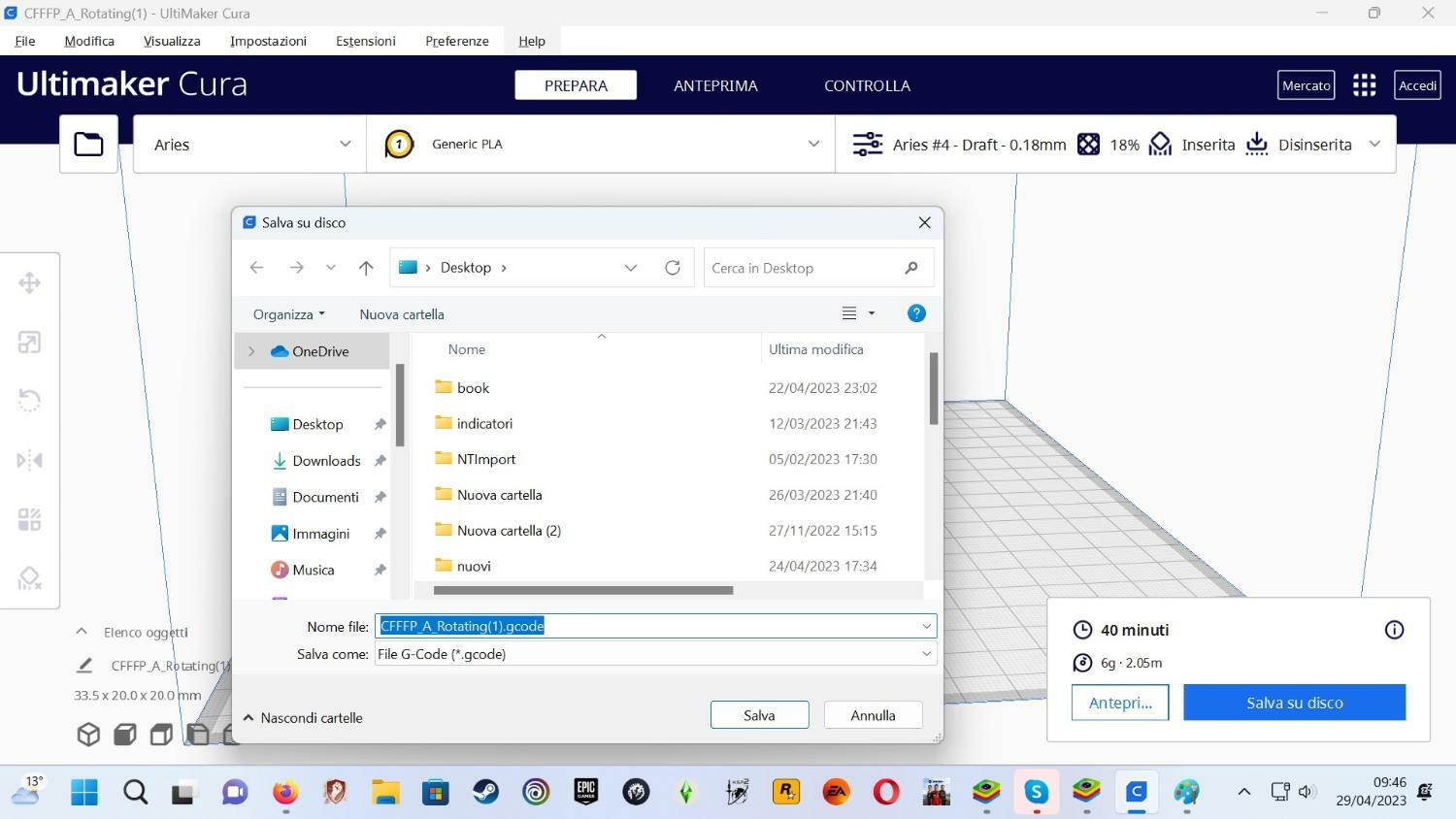Expand the print settings panel chevron

click(x=1374, y=145)
